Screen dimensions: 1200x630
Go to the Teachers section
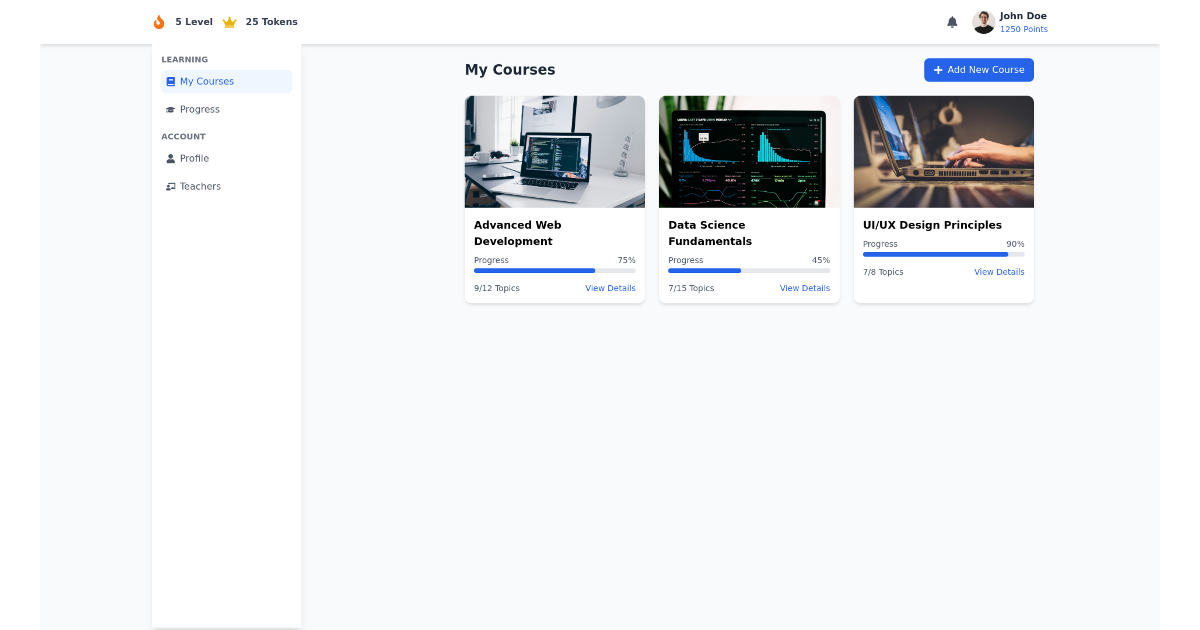[x=198, y=186]
